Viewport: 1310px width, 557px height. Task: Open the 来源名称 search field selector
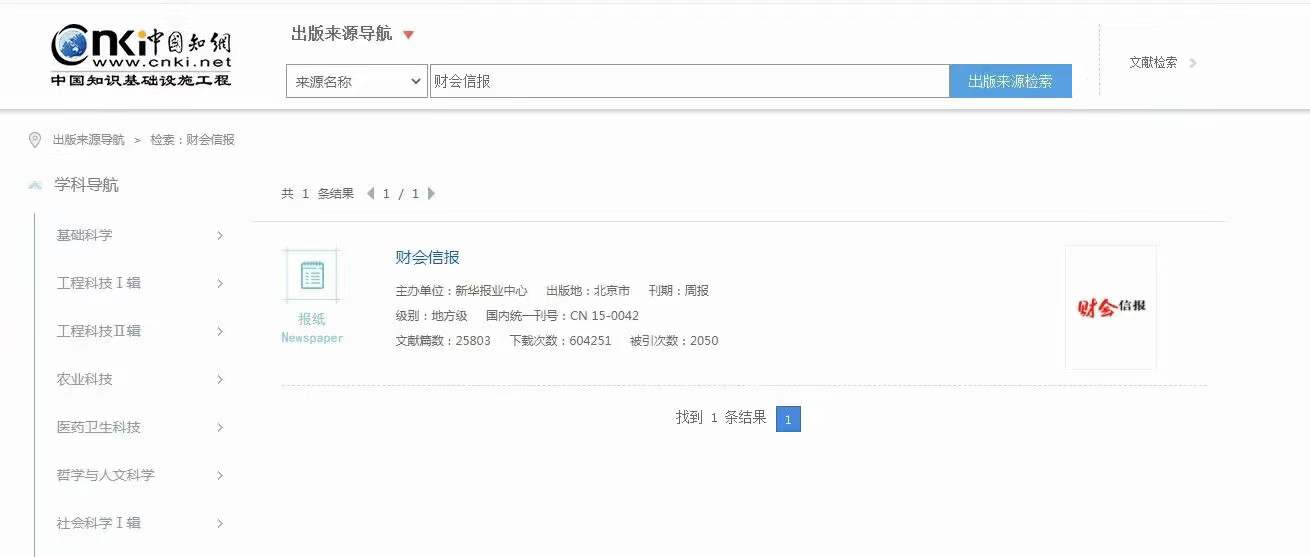click(357, 82)
